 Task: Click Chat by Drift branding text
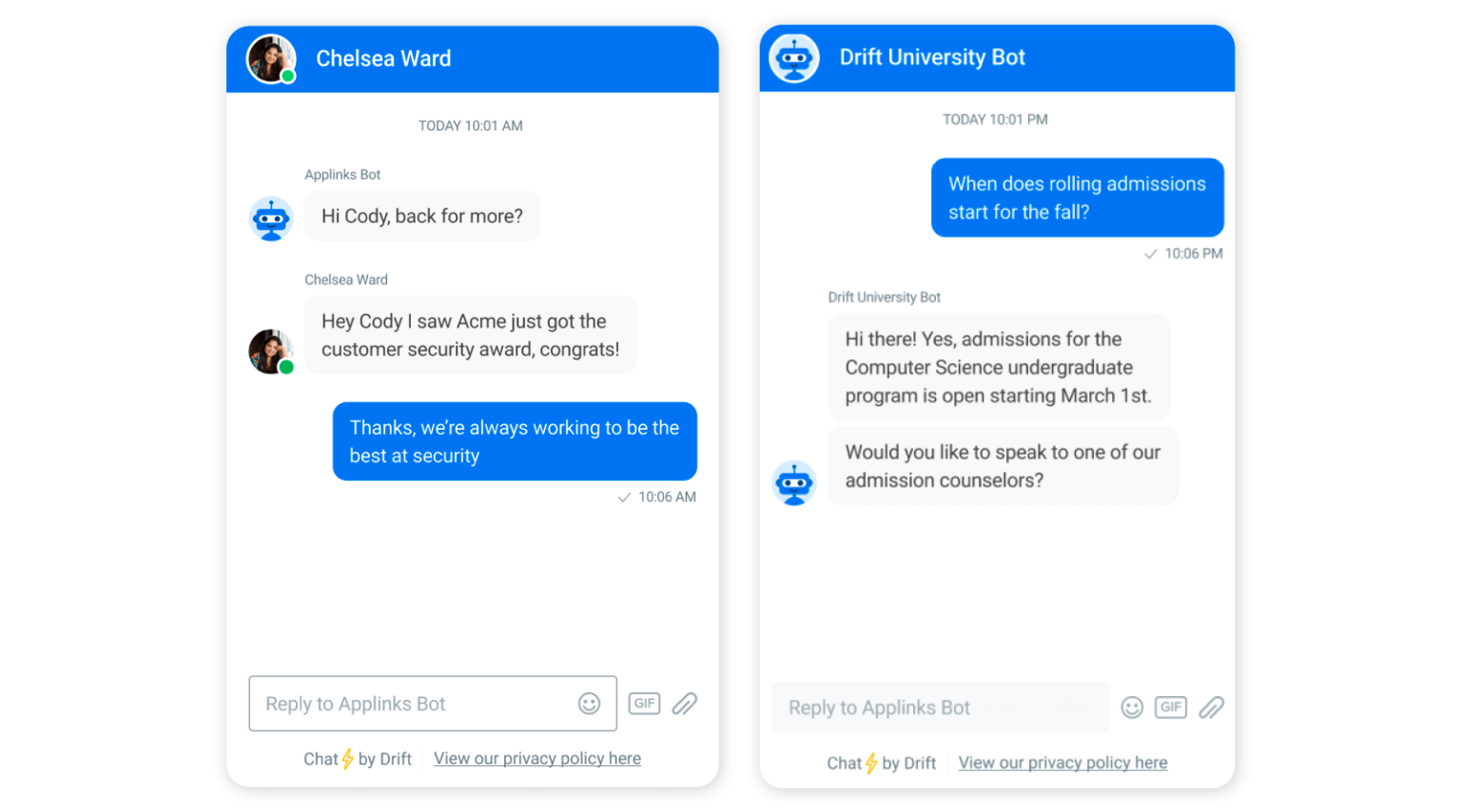[x=358, y=759]
